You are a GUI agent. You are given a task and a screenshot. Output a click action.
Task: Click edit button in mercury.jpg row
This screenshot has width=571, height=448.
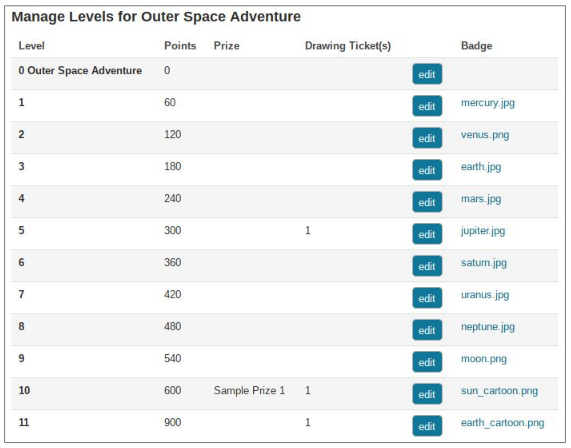pyautogui.click(x=427, y=106)
